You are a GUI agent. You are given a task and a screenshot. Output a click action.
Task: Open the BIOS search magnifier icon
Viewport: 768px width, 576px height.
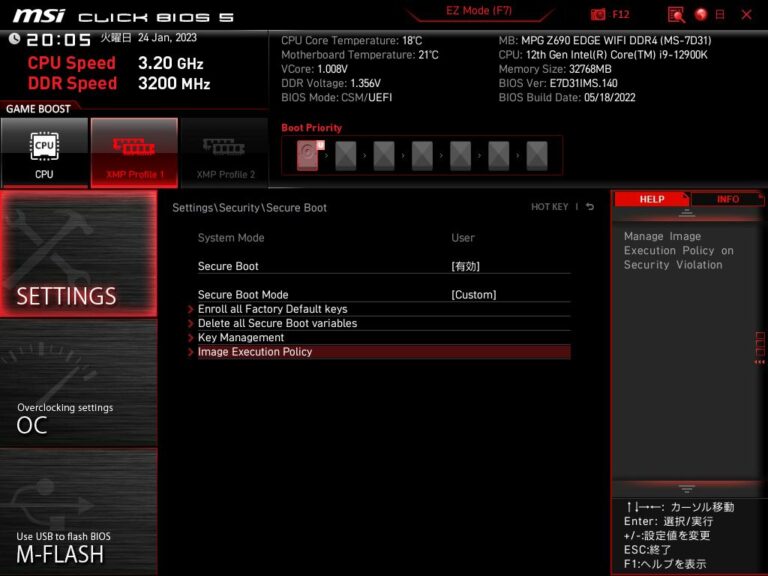click(676, 15)
